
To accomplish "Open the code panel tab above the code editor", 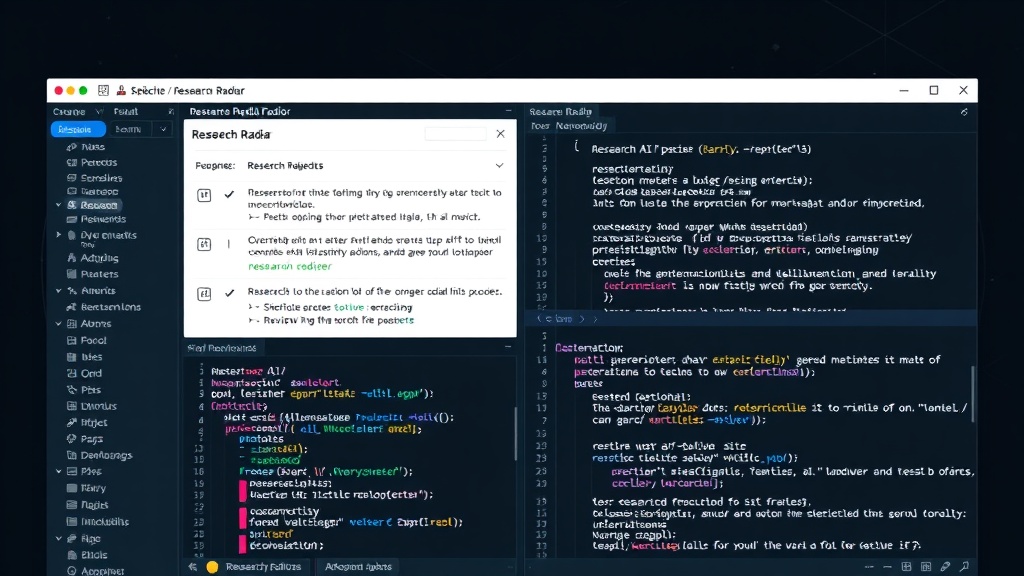I will [x=222, y=348].
